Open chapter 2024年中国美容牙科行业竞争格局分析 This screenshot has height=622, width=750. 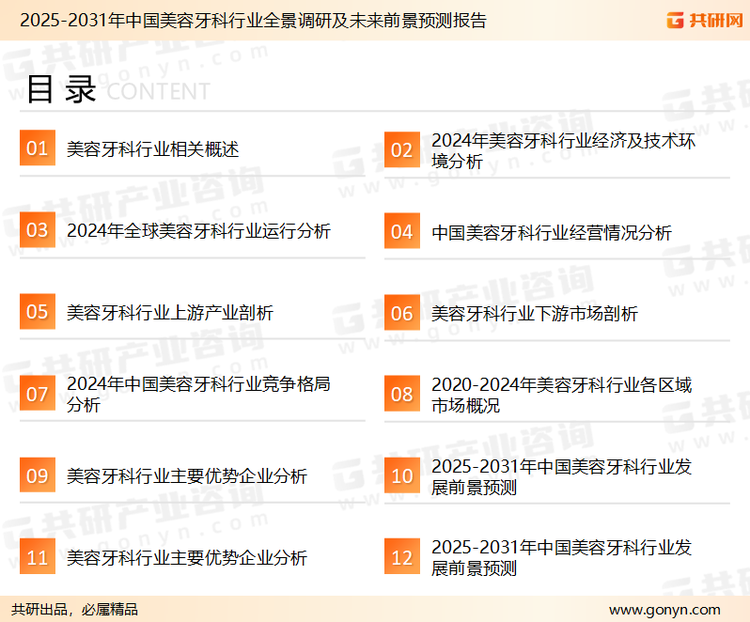199,394
